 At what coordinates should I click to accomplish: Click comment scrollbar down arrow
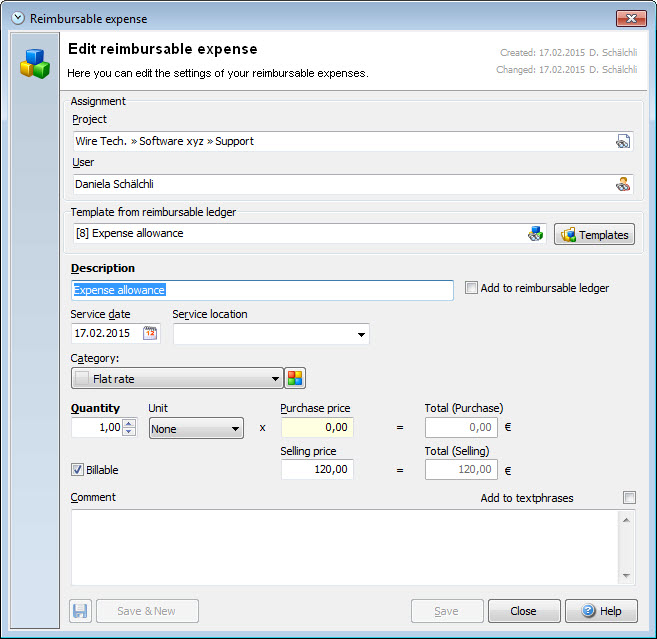pyautogui.click(x=626, y=575)
